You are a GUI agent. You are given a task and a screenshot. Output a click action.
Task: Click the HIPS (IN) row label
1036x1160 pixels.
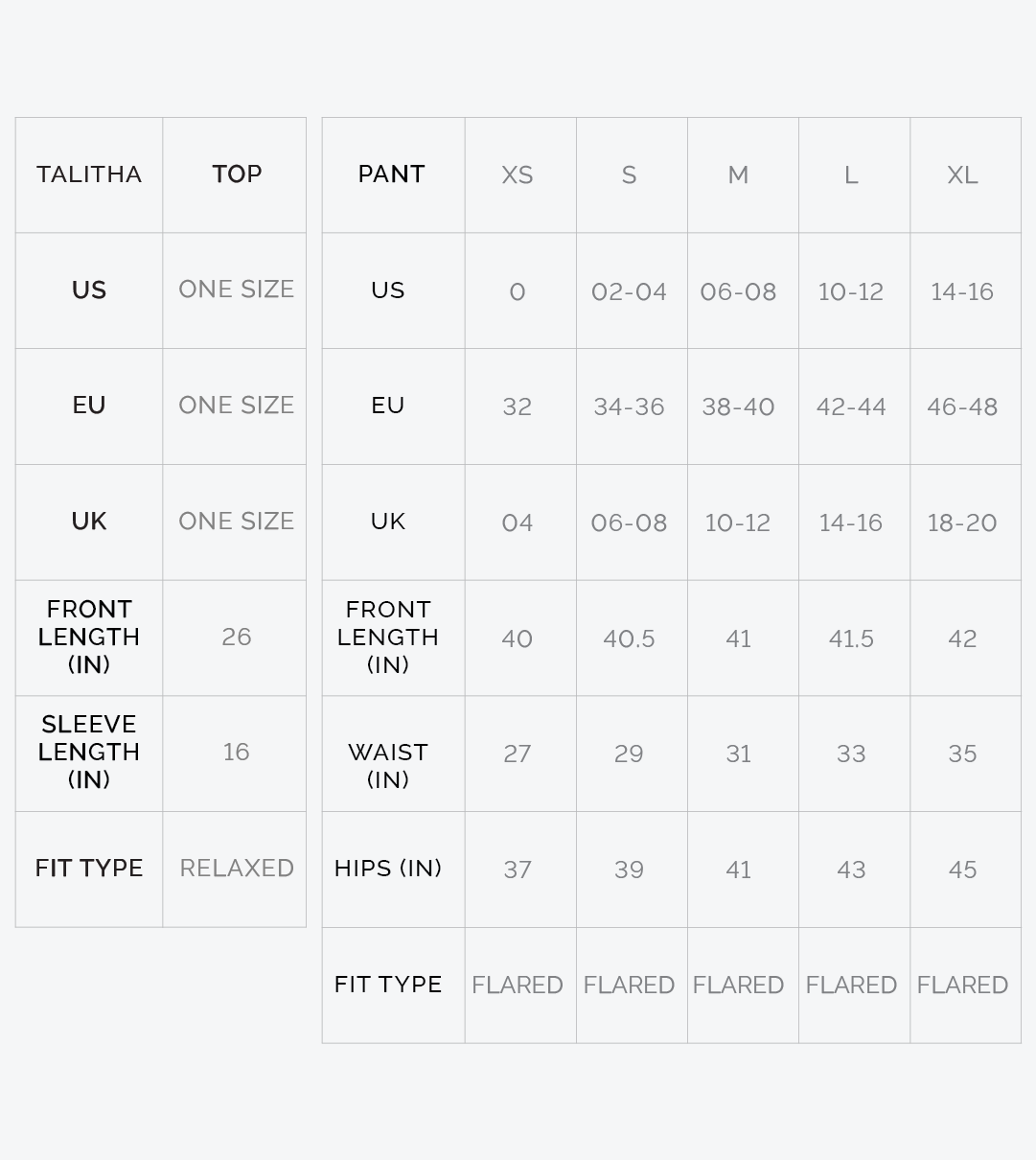point(388,869)
